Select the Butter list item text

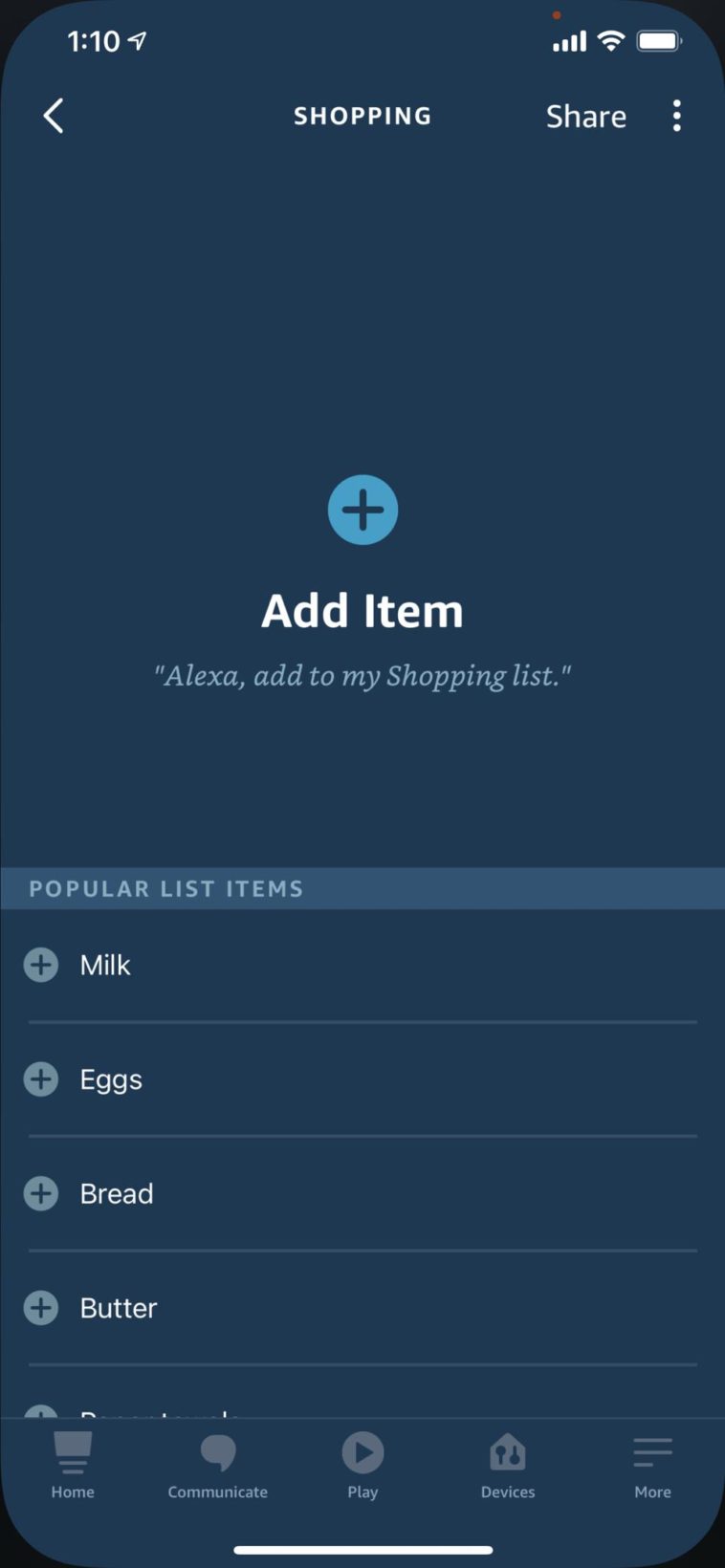point(119,1308)
